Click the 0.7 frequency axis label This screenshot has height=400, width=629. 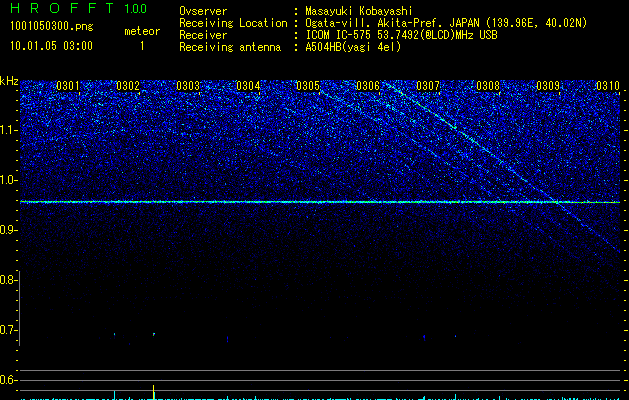pyautogui.click(x=8, y=330)
